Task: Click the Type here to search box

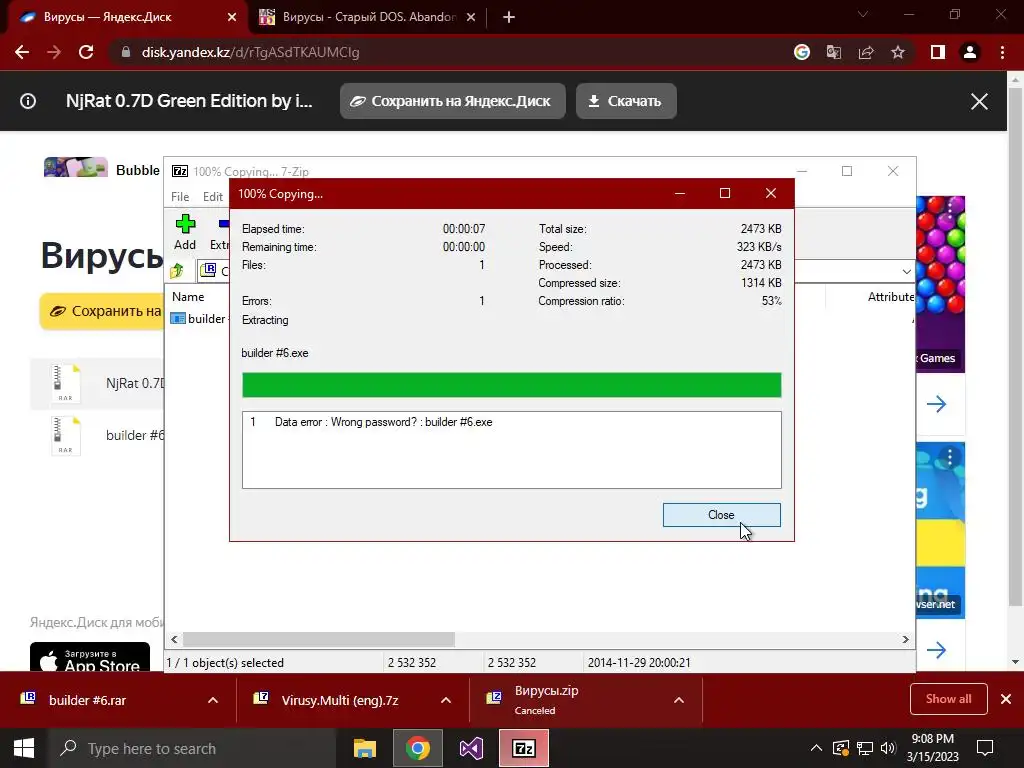Action: [x=191, y=748]
